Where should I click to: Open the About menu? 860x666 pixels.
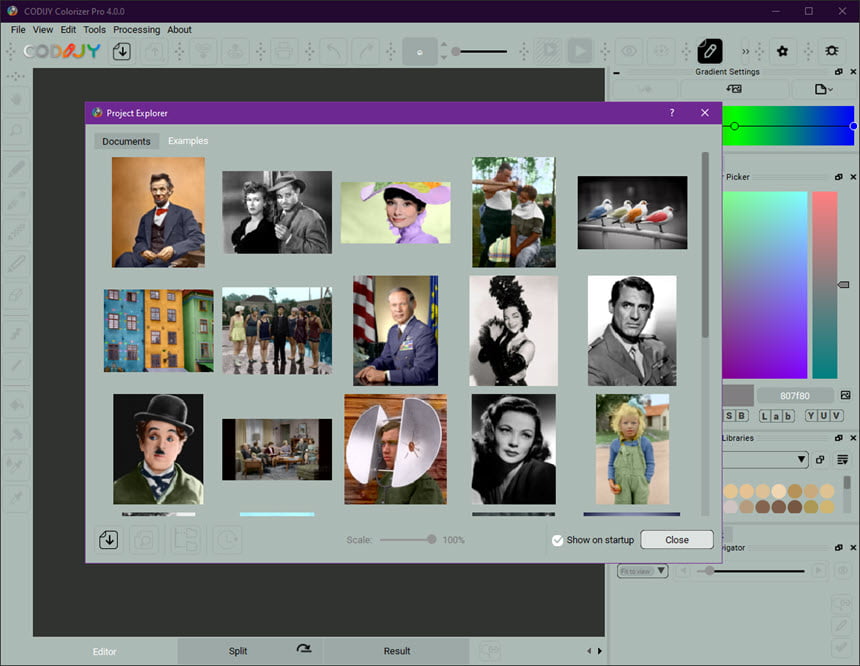click(179, 30)
